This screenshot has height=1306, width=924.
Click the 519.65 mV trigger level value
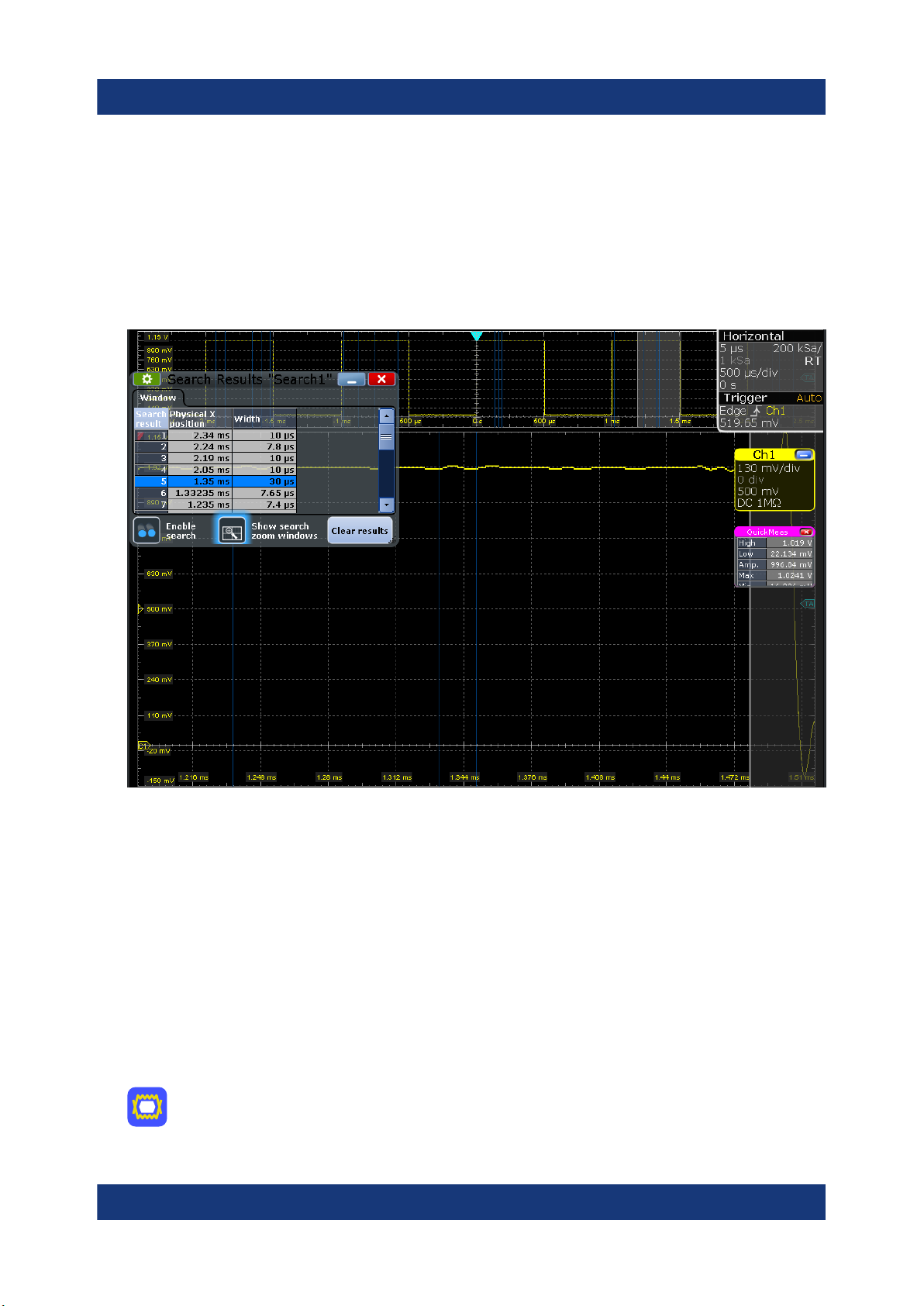749,423
